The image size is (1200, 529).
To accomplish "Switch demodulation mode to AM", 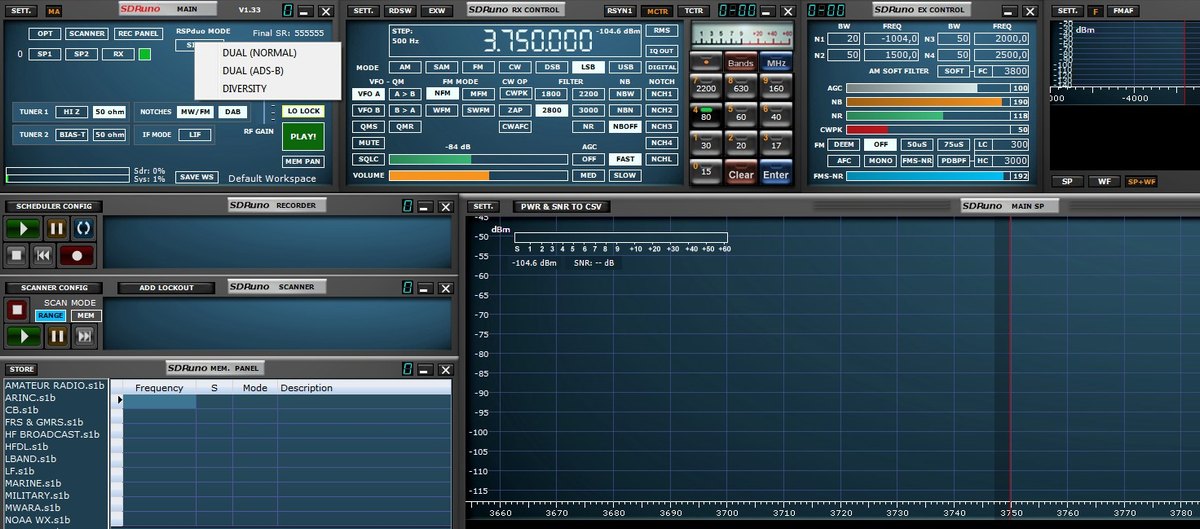I will point(405,67).
